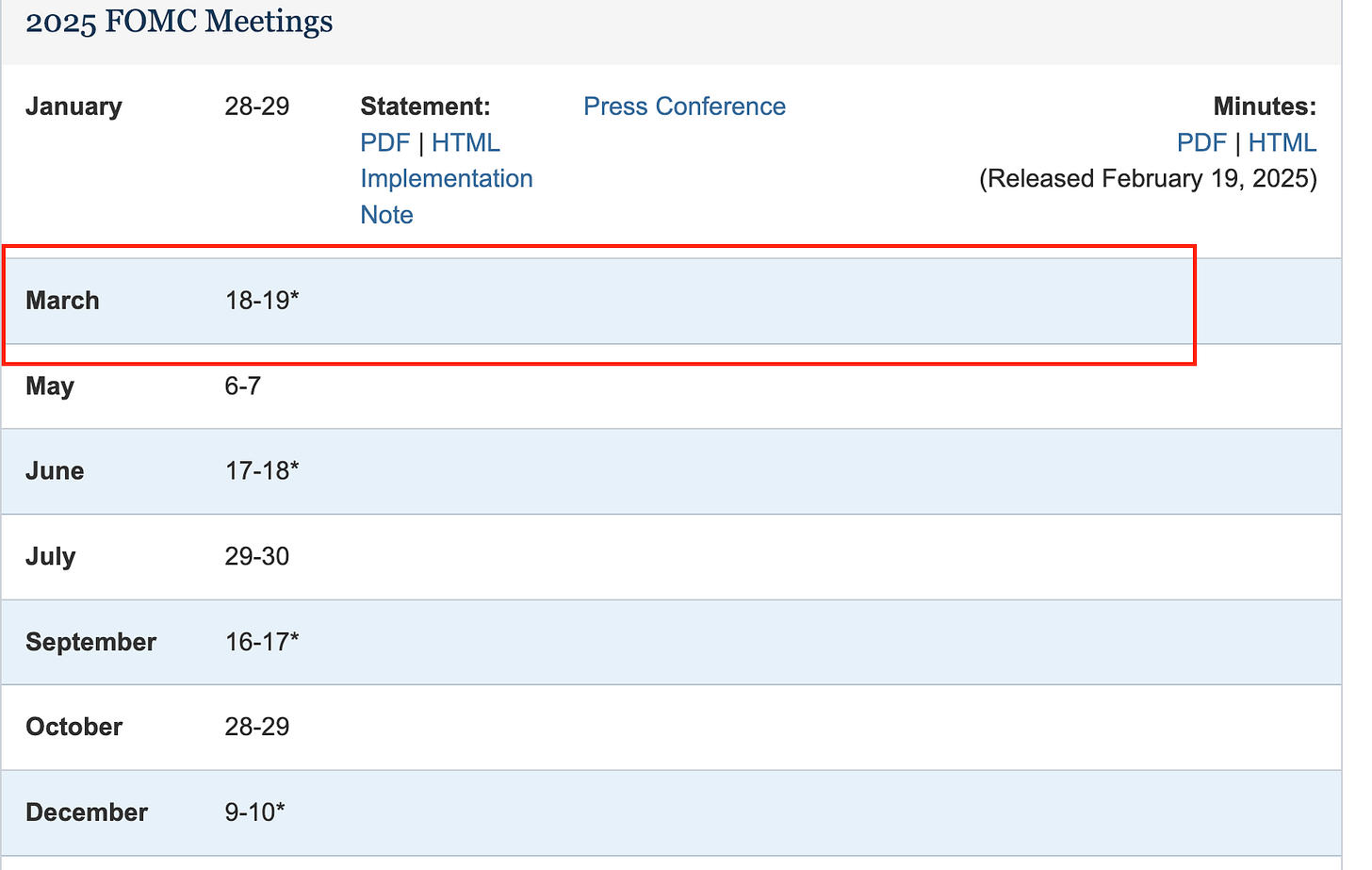Open the January Minutes HTML link

coord(1282,142)
